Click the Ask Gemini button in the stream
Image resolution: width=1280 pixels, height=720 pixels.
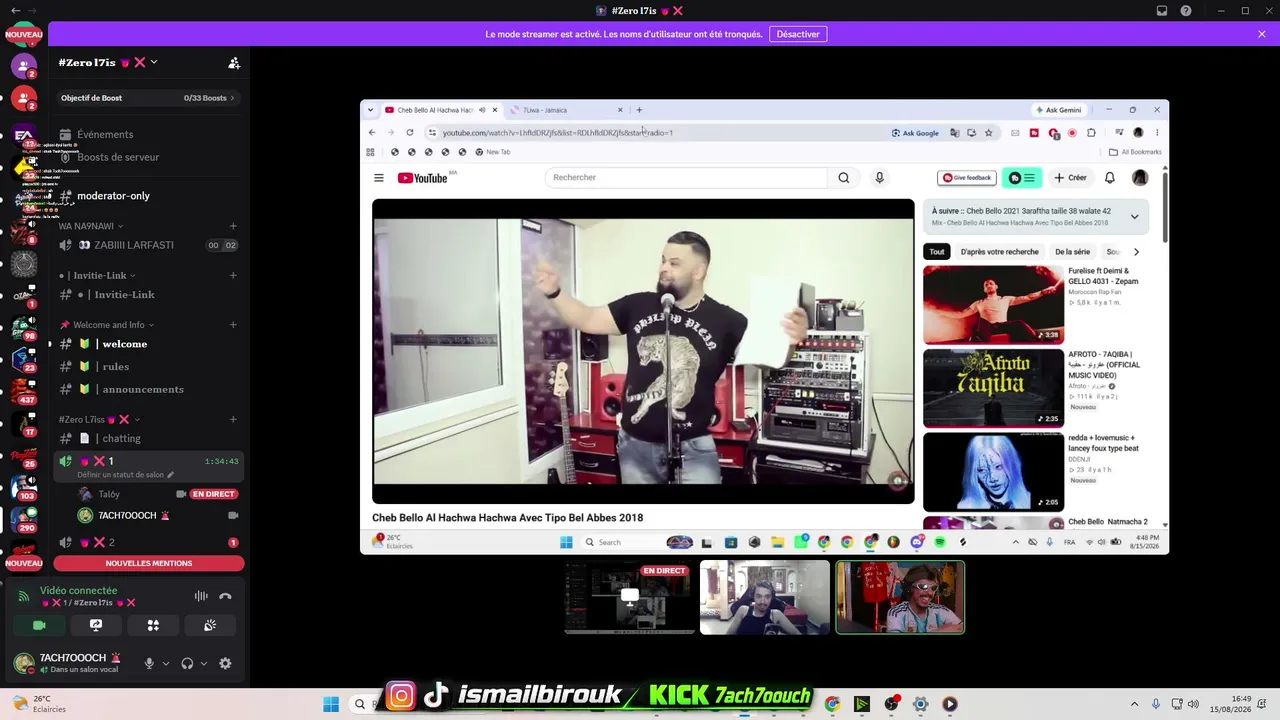pyautogui.click(x=1057, y=110)
